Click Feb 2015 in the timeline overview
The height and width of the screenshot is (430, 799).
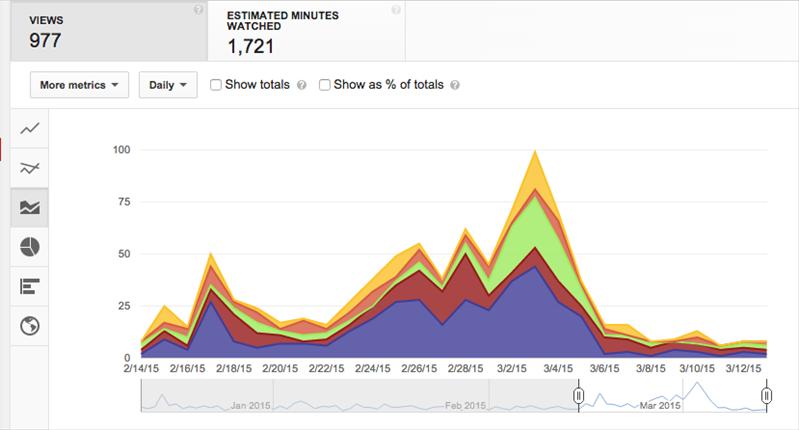(465, 406)
